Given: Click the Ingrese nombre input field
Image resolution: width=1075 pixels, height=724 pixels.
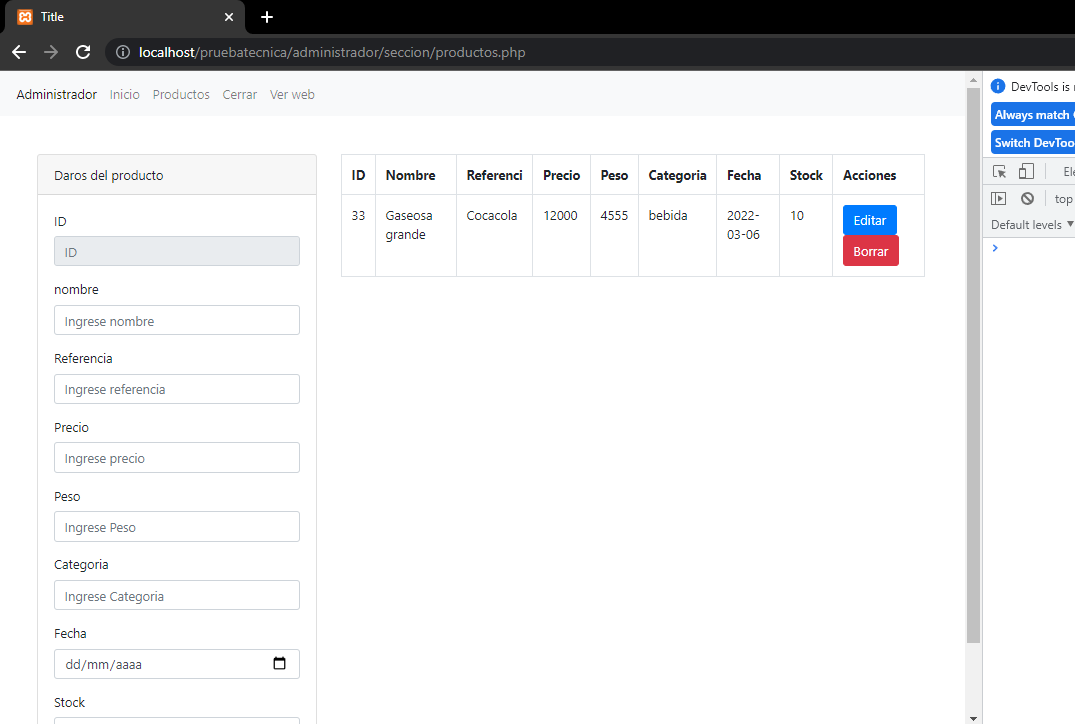Looking at the screenshot, I should (x=176, y=320).
